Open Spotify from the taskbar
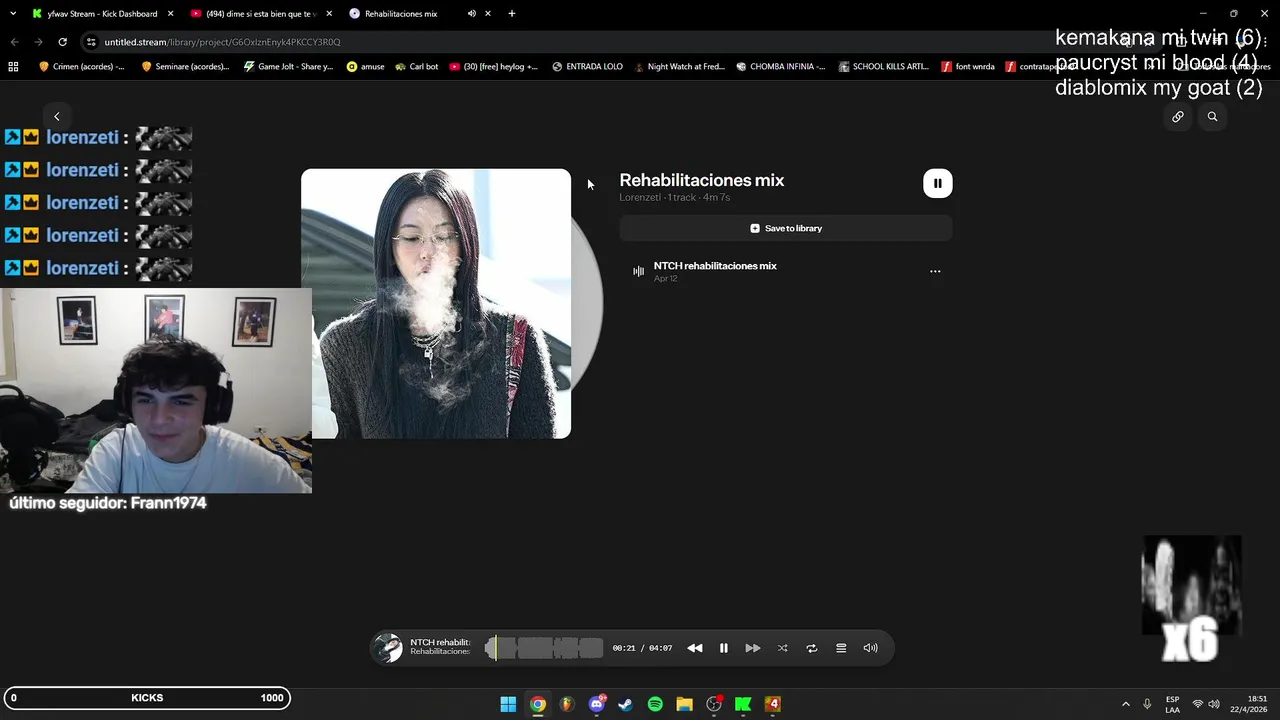The width and height of the screenshot is (1280, 720). click(655, 704)
